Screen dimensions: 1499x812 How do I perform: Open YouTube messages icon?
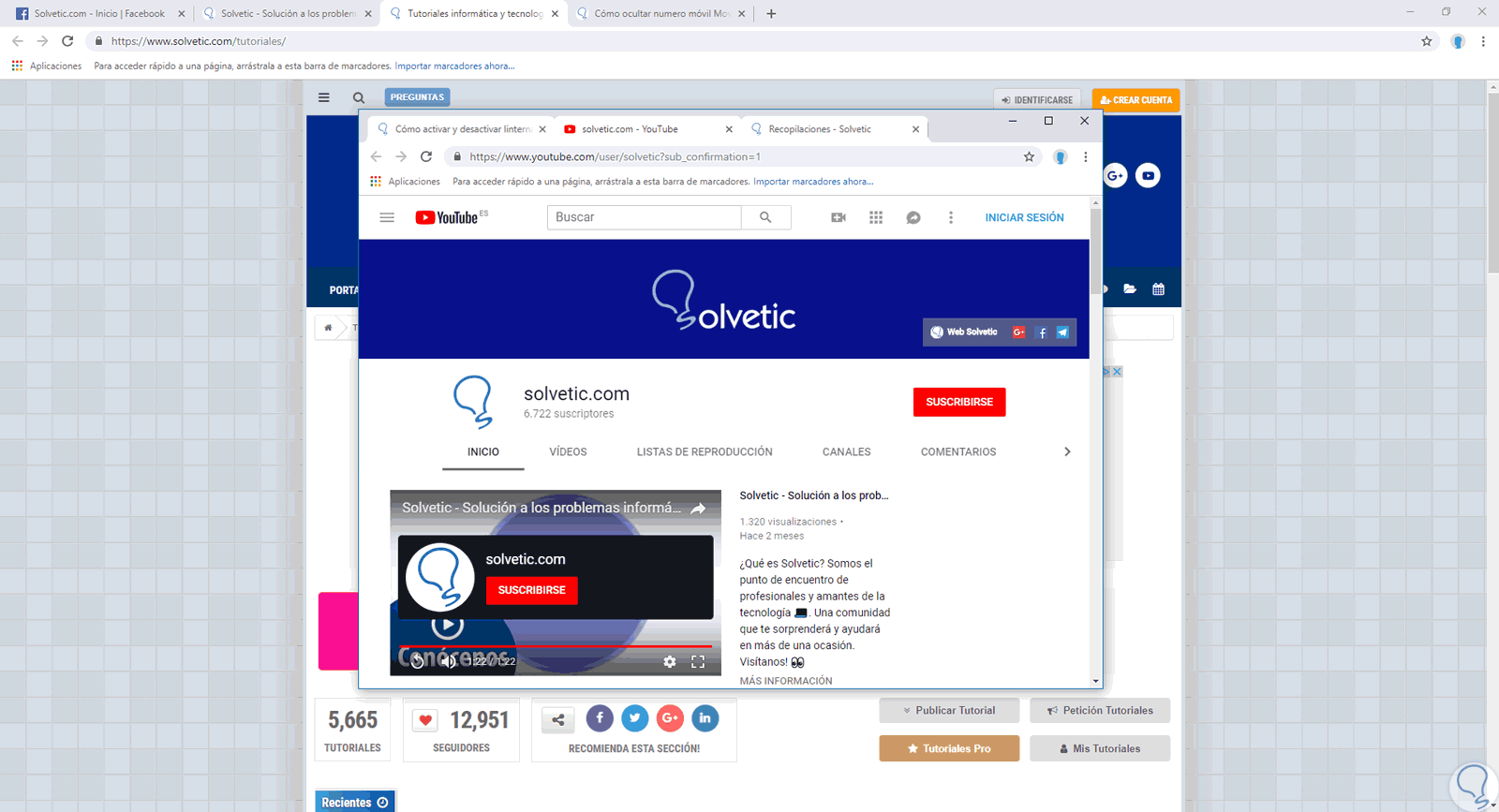point(913,217)
